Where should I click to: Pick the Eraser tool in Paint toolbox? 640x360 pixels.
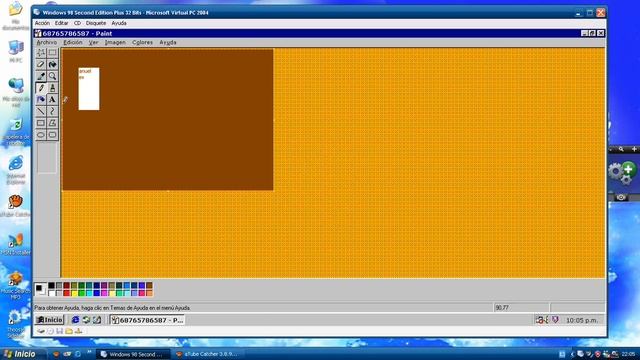[x=41, y=64]
